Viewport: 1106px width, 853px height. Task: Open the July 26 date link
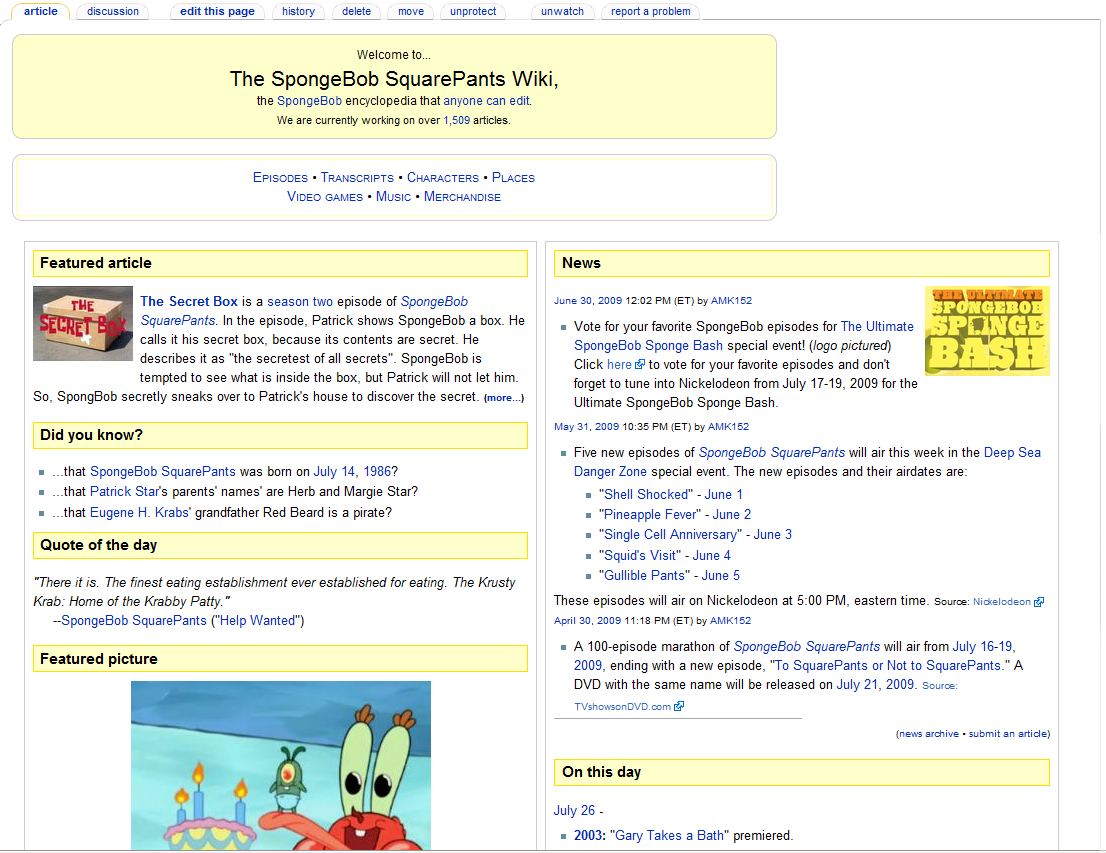(574, 811)
